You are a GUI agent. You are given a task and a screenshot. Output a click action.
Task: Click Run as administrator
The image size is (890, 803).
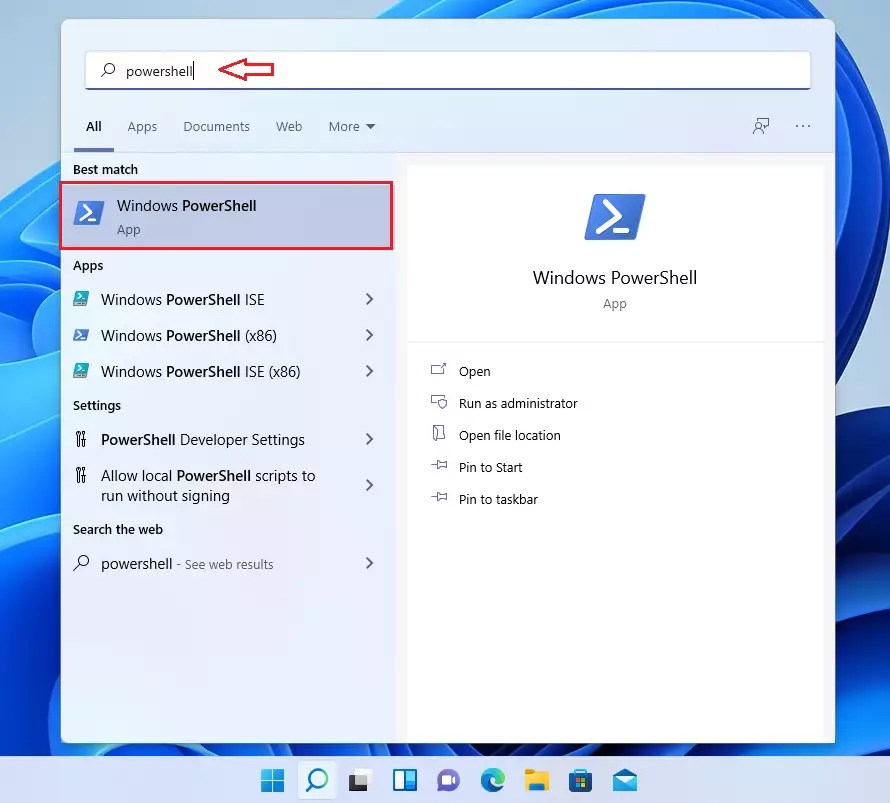(x=517, y=403)
